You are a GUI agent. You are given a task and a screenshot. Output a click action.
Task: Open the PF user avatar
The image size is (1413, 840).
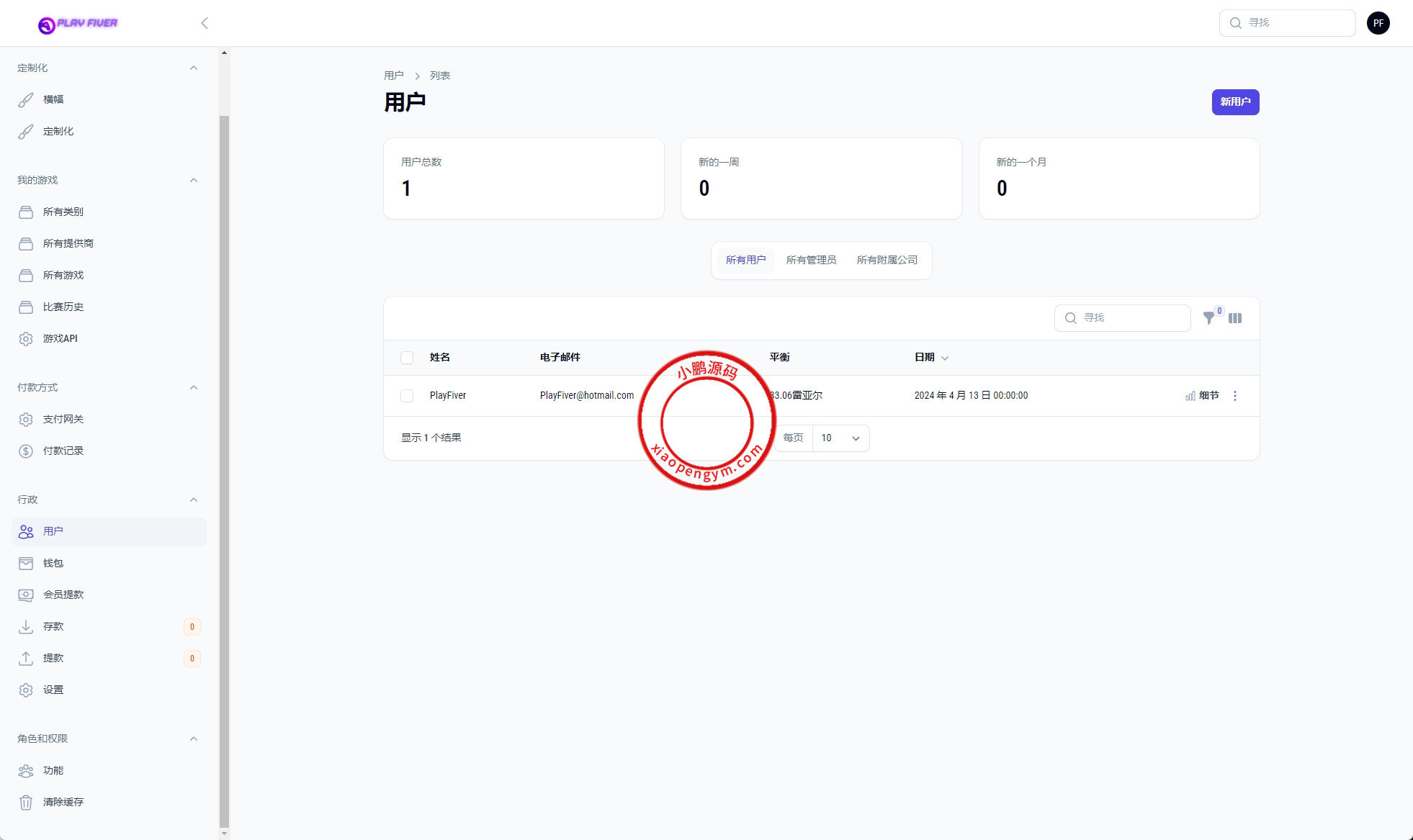coord(1378,23)
